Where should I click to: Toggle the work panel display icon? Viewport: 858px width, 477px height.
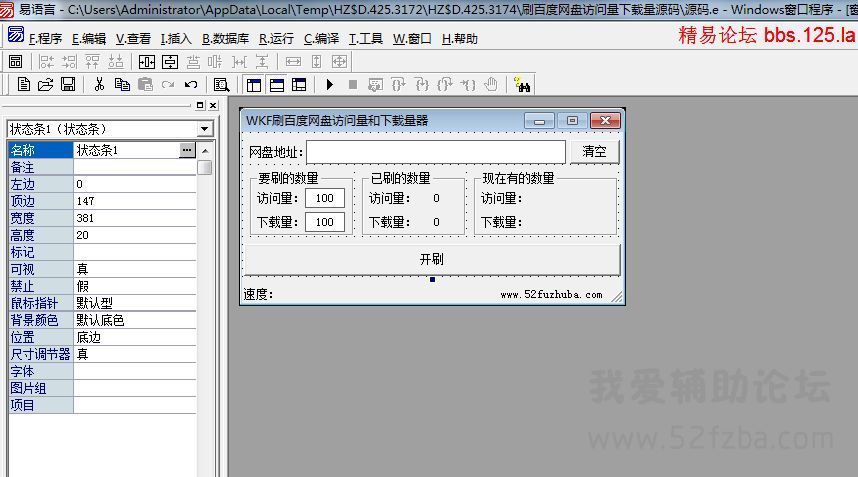(x=254, y=85)
